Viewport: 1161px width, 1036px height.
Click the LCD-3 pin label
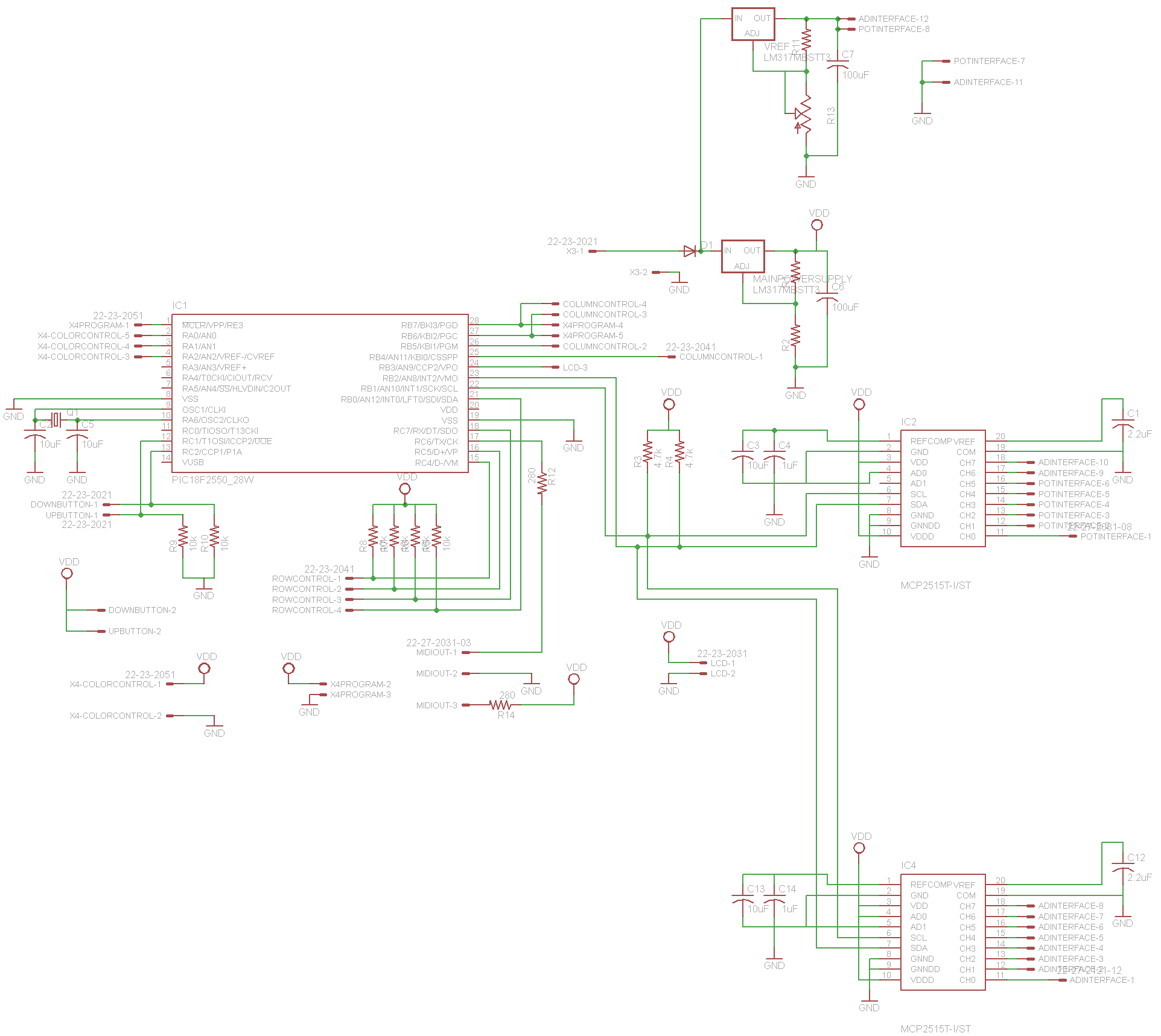[x=575, y=367]
